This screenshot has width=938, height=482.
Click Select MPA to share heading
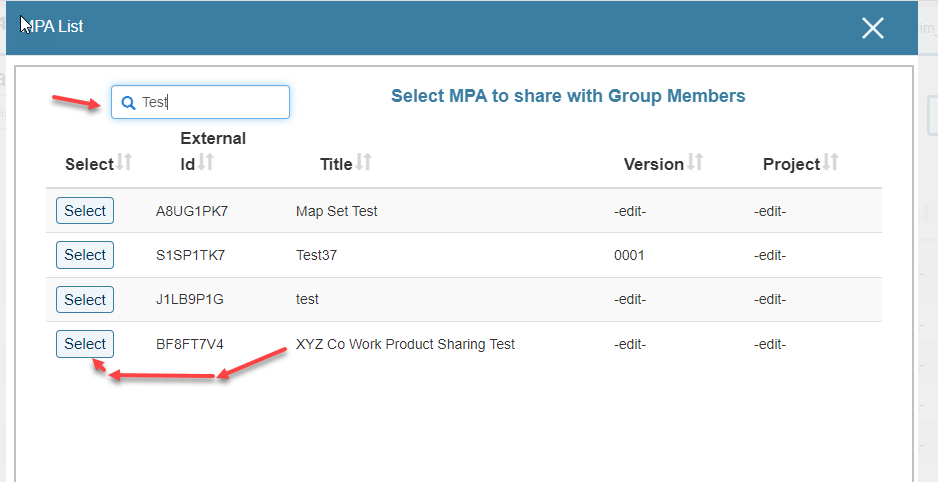point(568,96)
